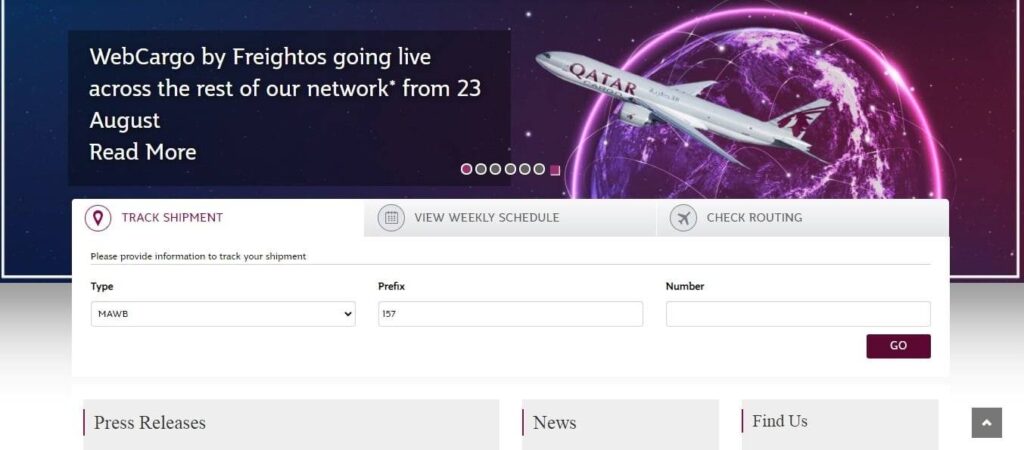The height and width of the screenshot is (450, 1024).
Task: Click the Track Shipment location pin icon
Action: tap(98, 217)
